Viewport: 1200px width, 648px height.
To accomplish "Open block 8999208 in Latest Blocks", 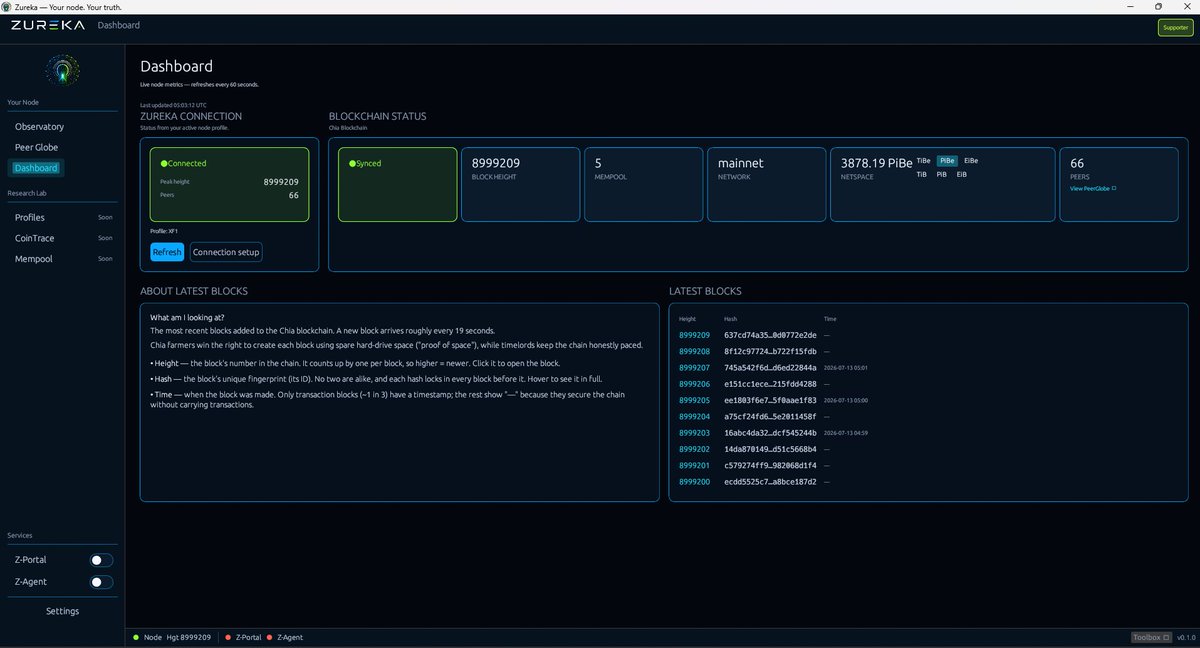I will click(x=694, y=351).
